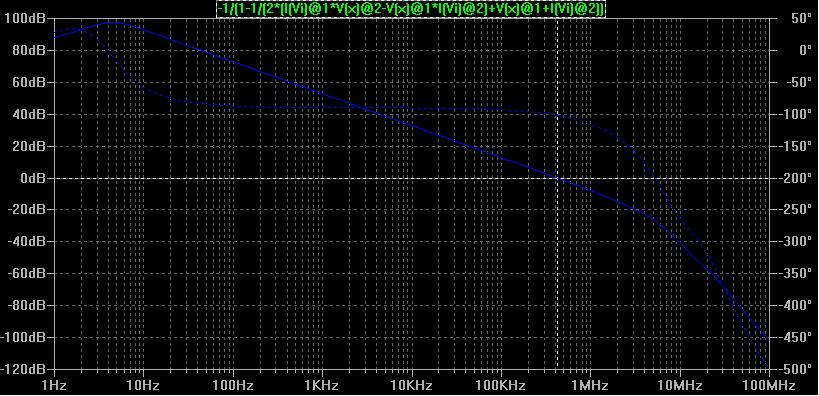Click the 10KHz frequency axis label

pos(412,386)
